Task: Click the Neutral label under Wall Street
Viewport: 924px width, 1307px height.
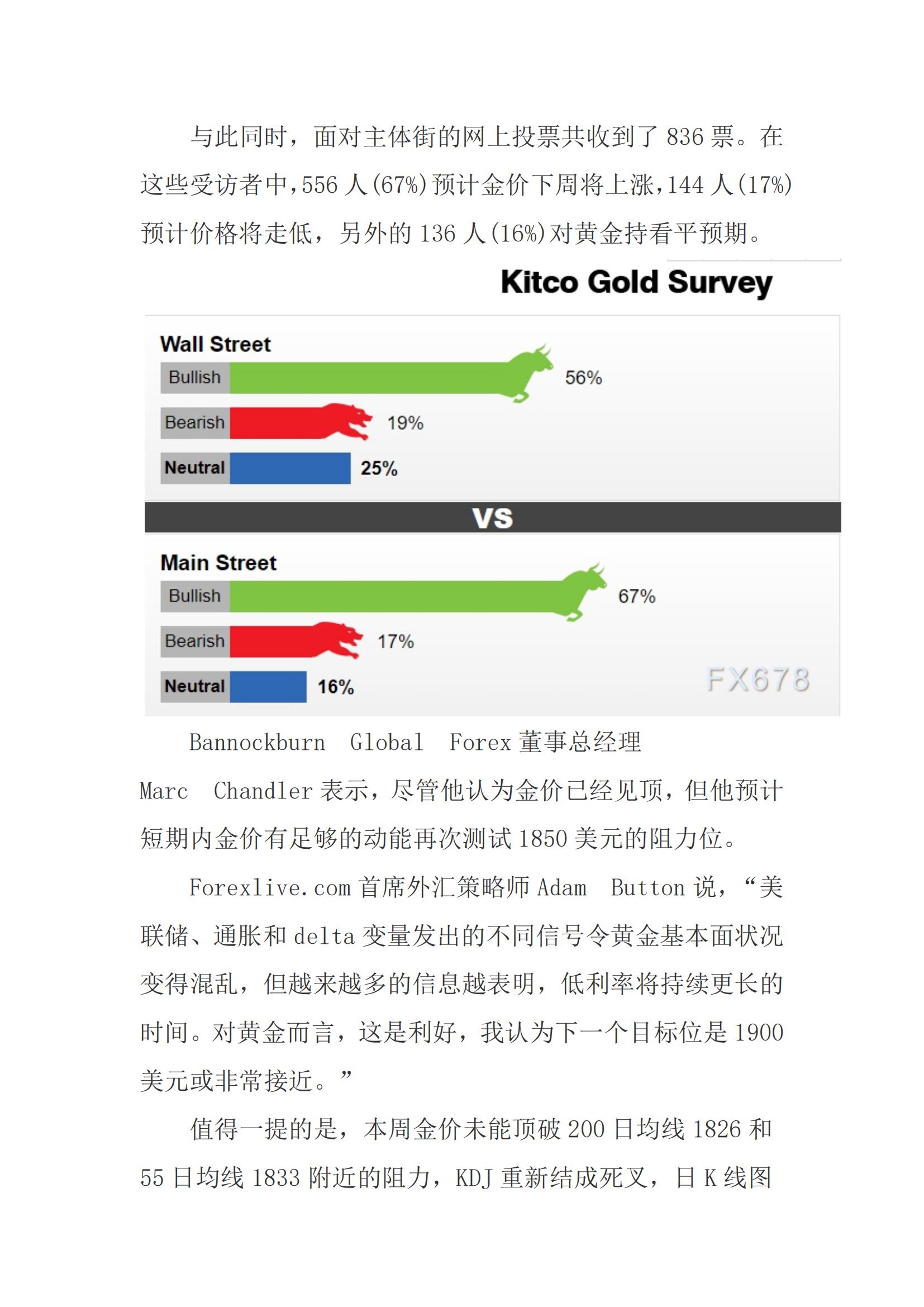Action: tap(194, 468)
